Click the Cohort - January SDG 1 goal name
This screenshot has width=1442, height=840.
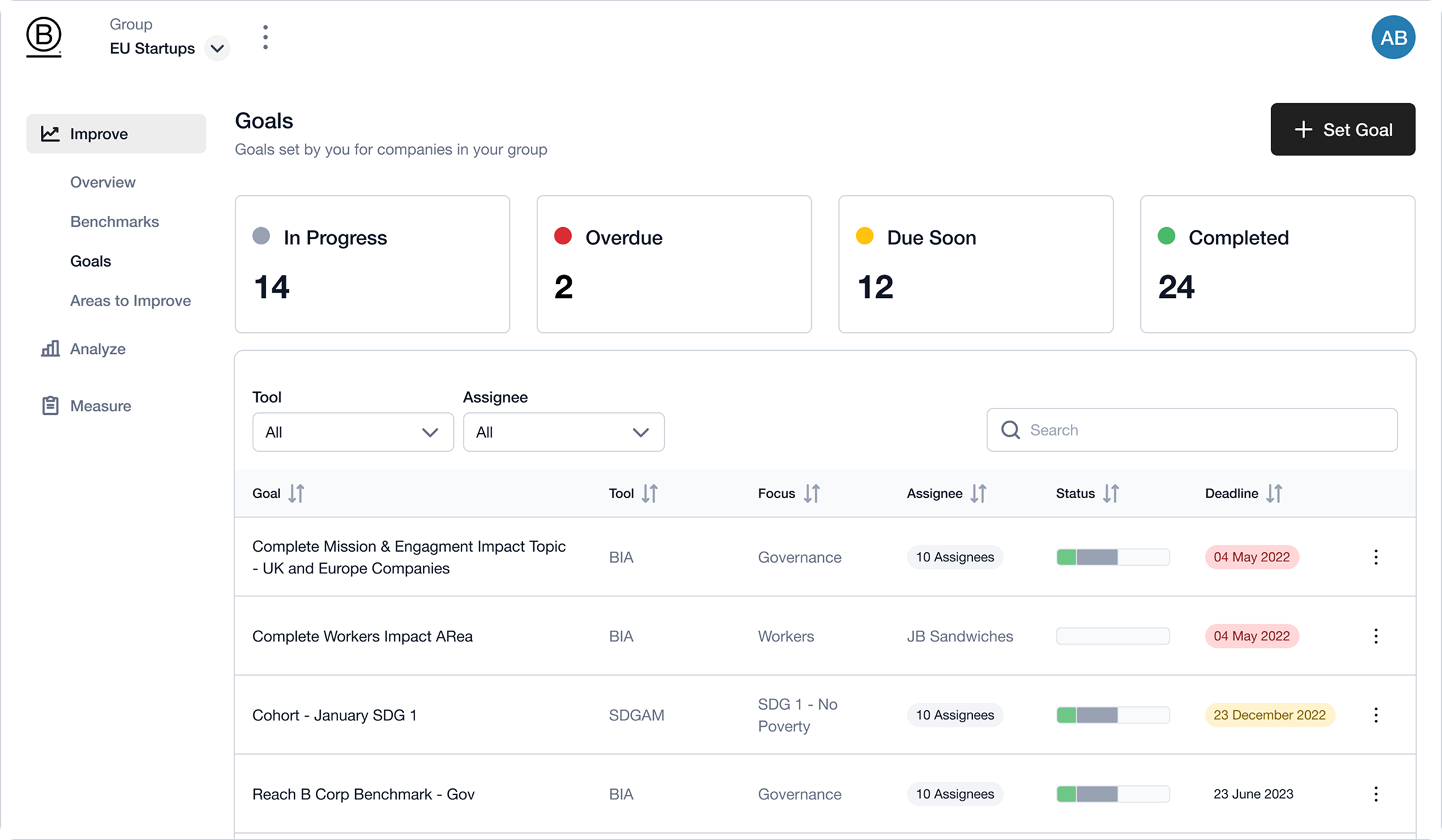click(334, 715)
